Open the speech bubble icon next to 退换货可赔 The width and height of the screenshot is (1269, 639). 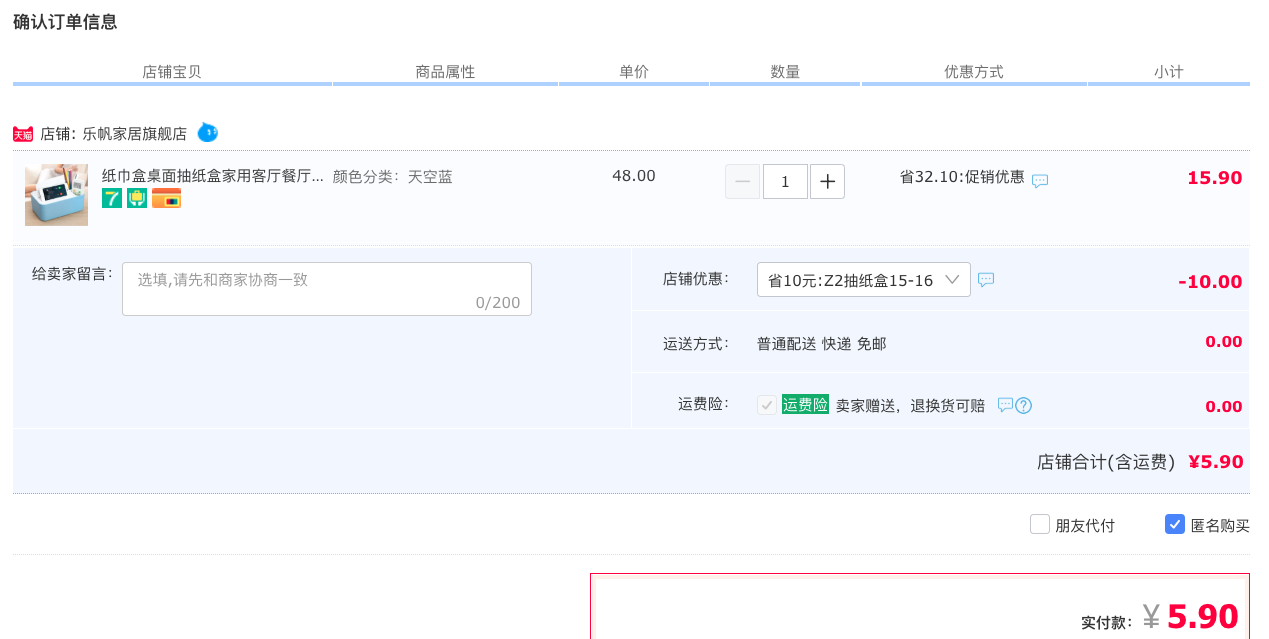1006,405
